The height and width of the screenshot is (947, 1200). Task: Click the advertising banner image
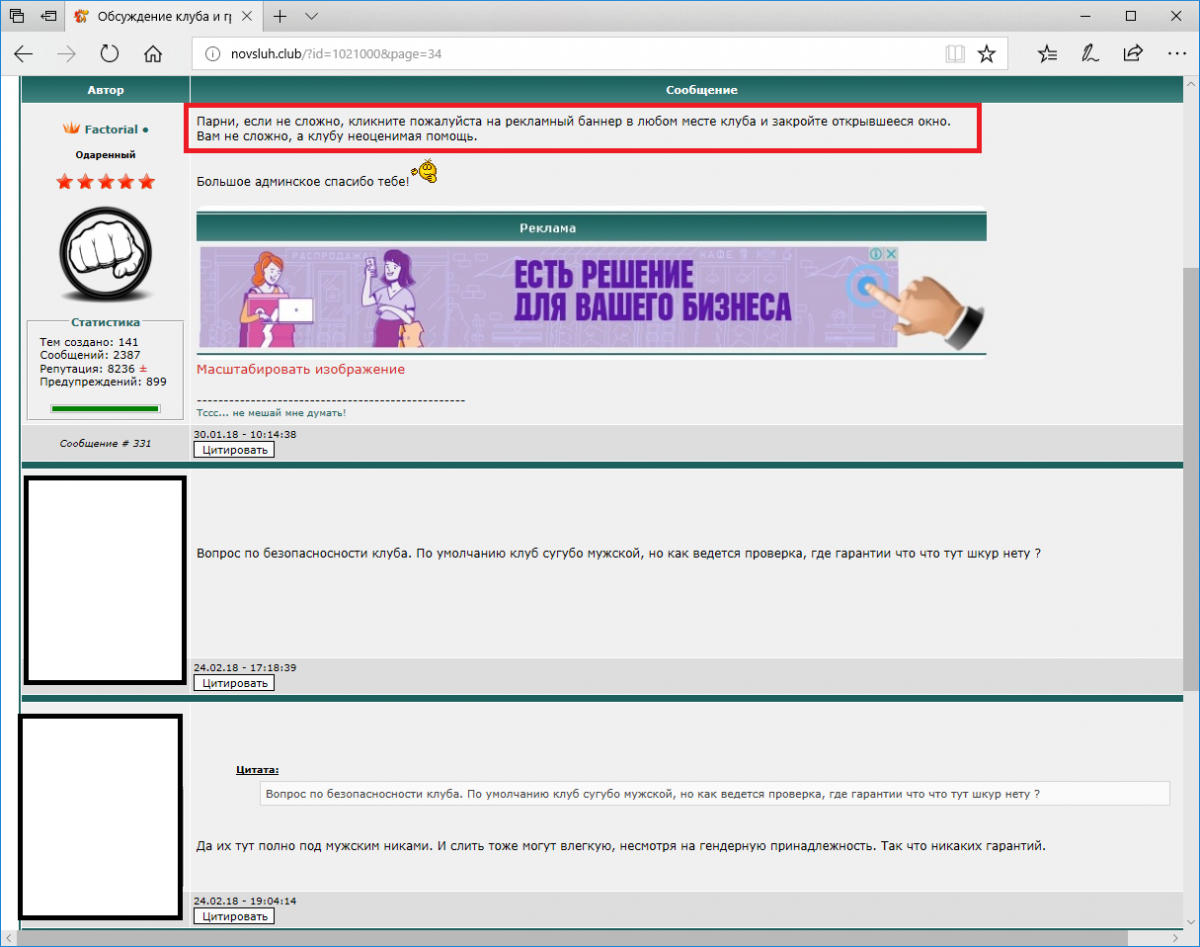click(548, 297)
